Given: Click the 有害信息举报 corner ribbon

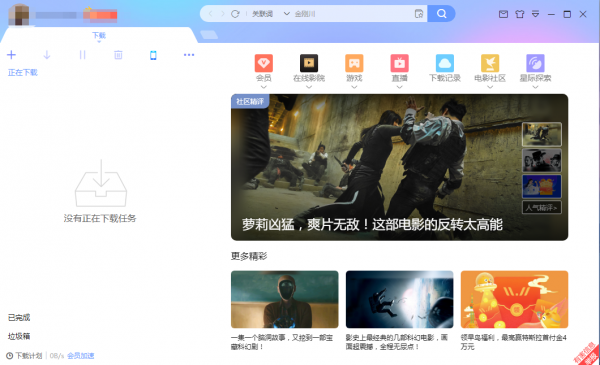Looking at the screenshot, I should click(x=588, y=354).
